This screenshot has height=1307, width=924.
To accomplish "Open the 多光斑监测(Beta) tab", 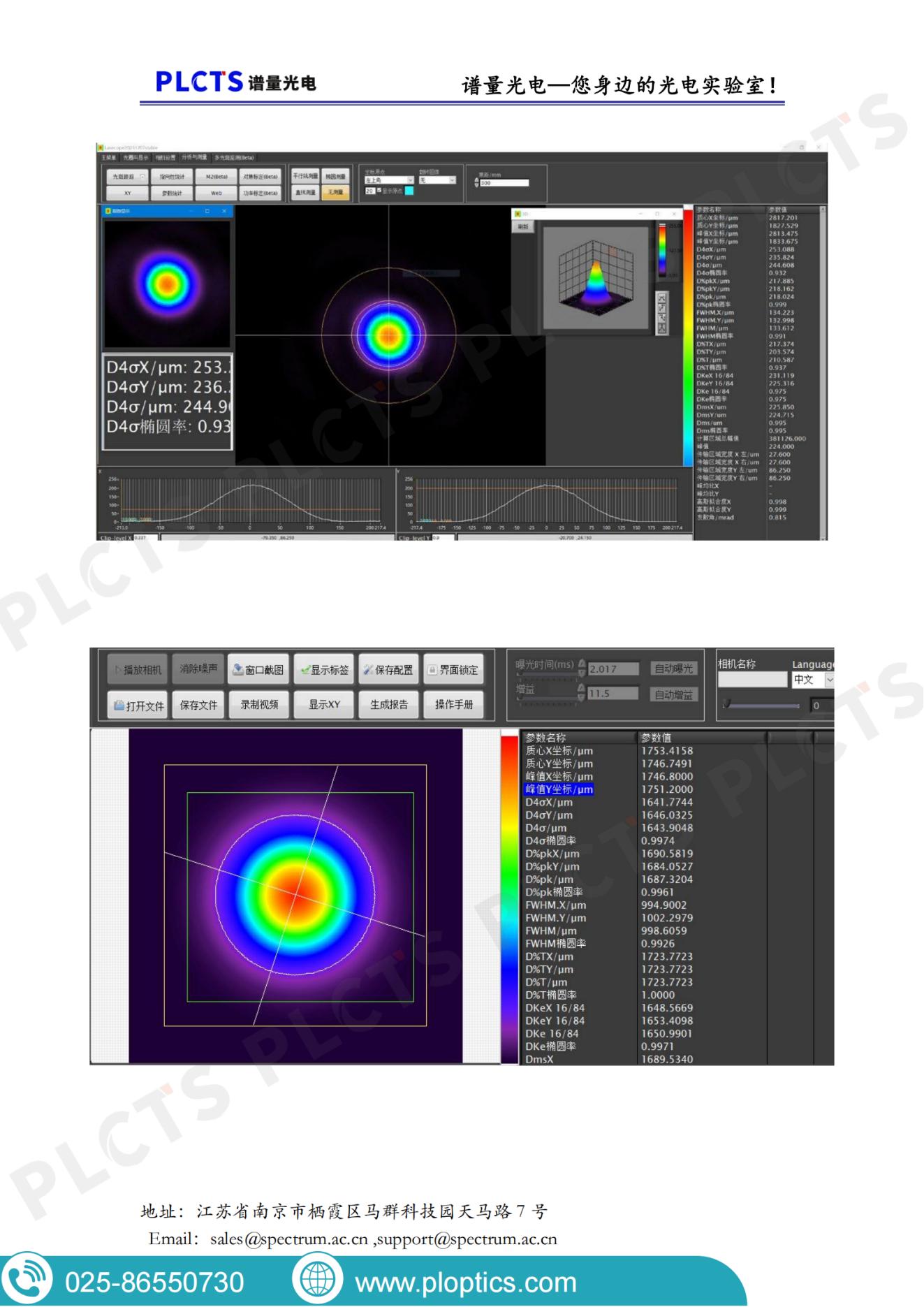I will point(234,158).
